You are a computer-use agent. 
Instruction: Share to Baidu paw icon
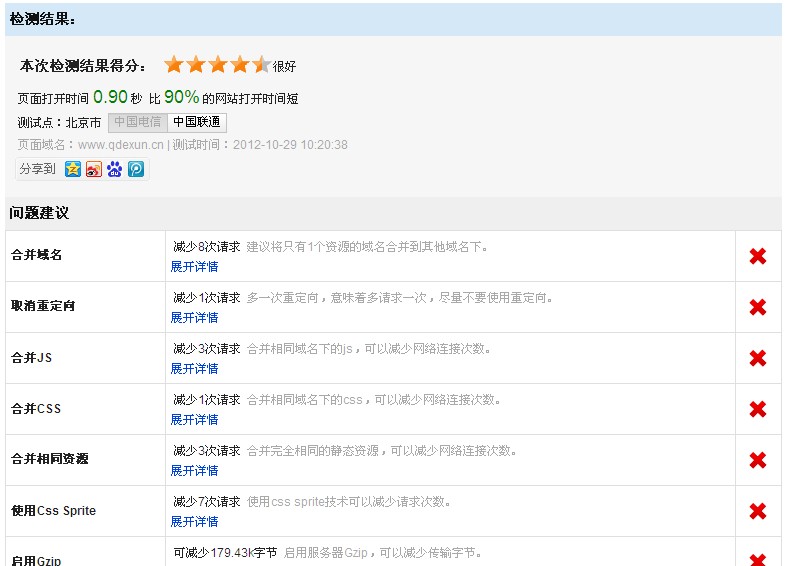pyautogui.click(x=115, y=169)
